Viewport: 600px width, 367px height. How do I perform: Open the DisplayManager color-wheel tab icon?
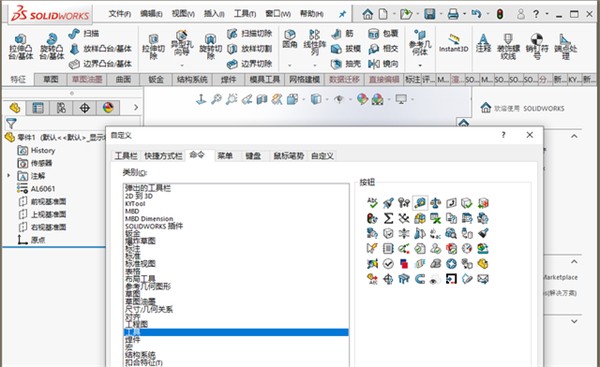click(108, 108)
